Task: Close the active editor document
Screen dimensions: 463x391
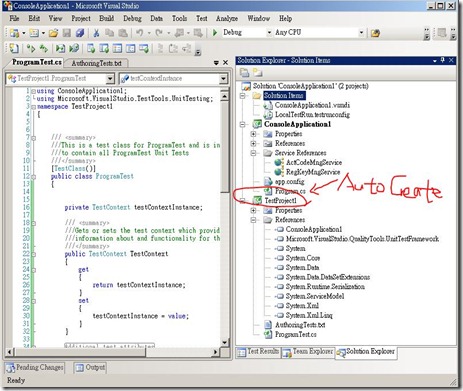Action: (x=226, y=62)
